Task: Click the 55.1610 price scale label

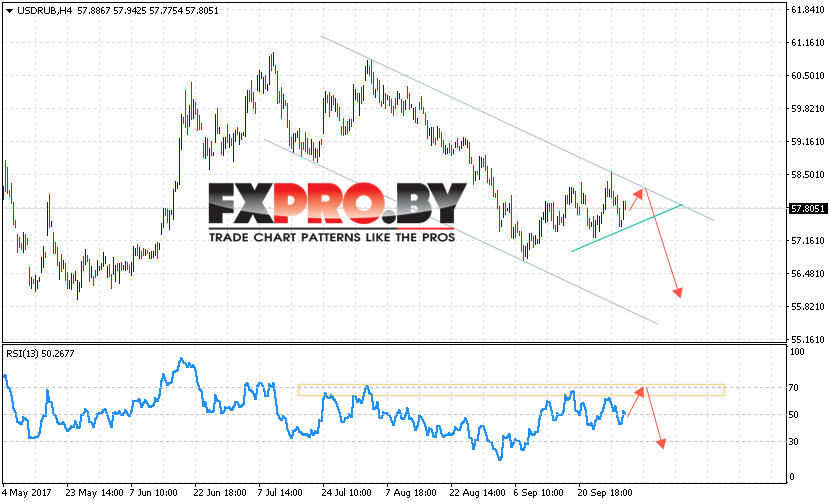Action: pos(807,340)
